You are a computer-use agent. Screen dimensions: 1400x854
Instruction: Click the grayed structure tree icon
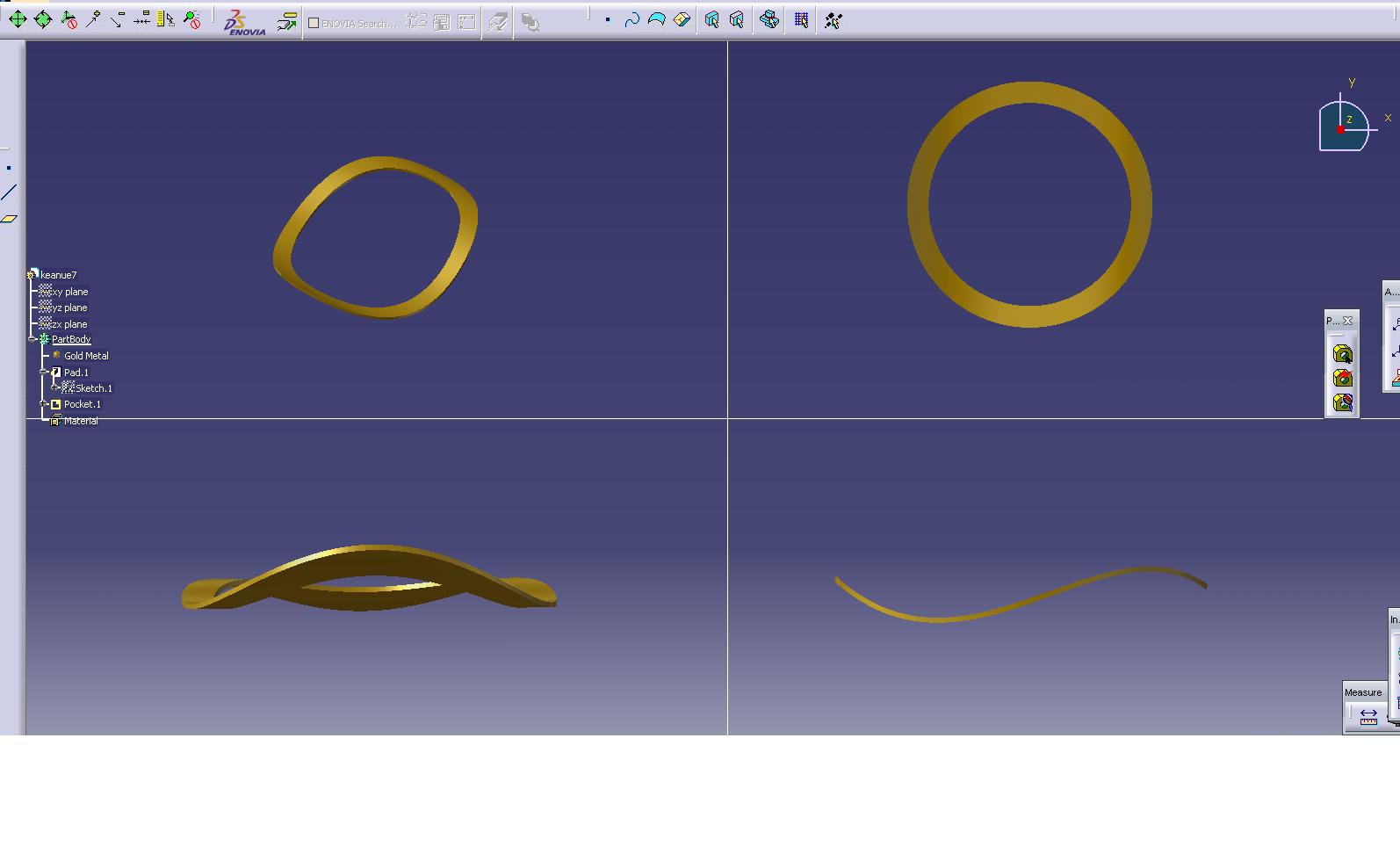coord(416,21)
